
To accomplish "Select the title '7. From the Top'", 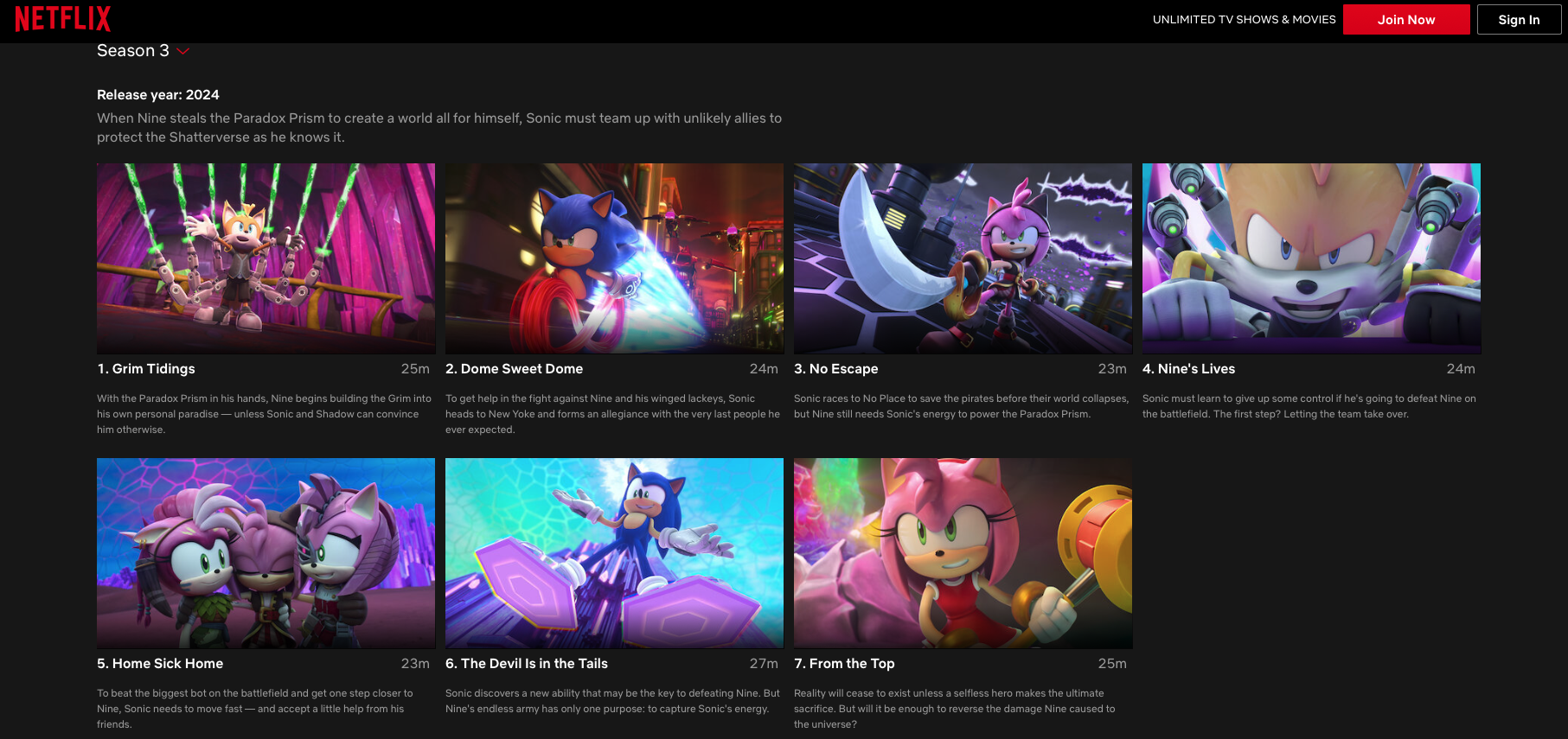I will pyautogui.click(x=844, y=664).
